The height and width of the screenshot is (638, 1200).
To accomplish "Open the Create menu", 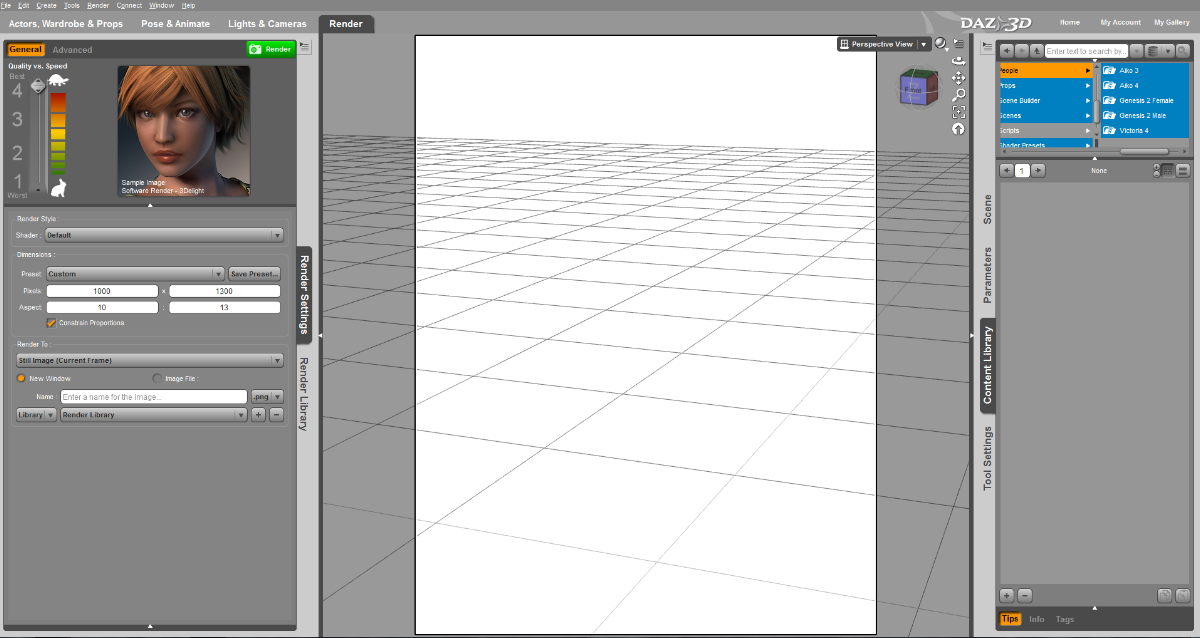I will pyautogui.click(x=46, y=5).
